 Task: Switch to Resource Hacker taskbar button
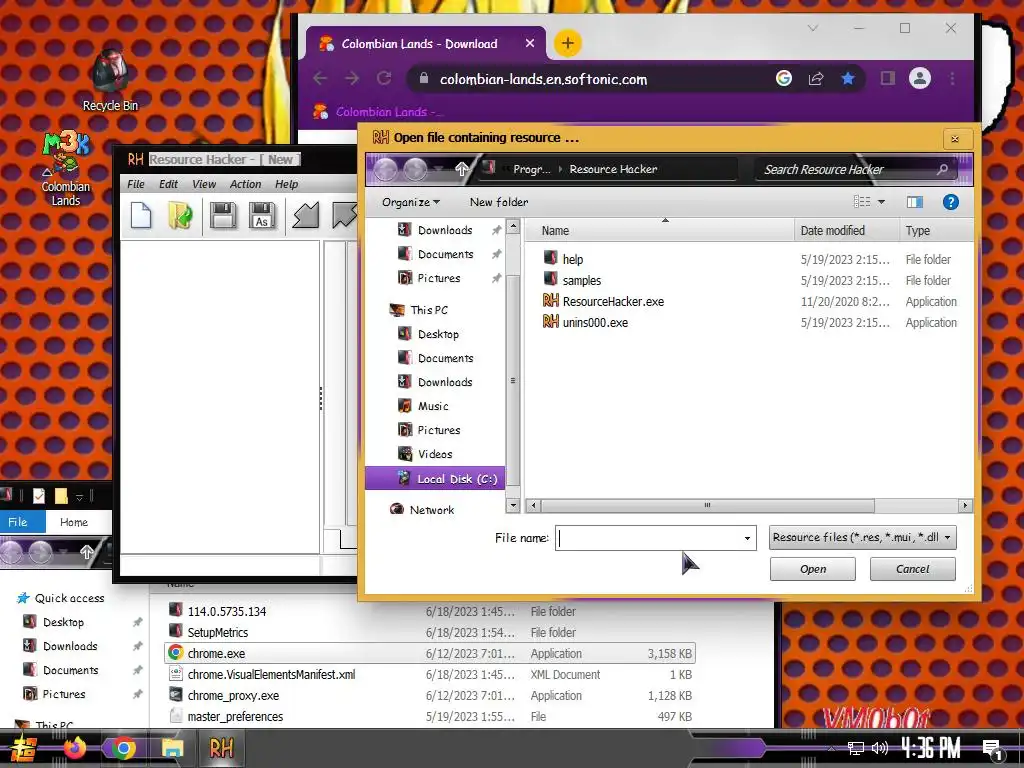[x=221, y=748]
